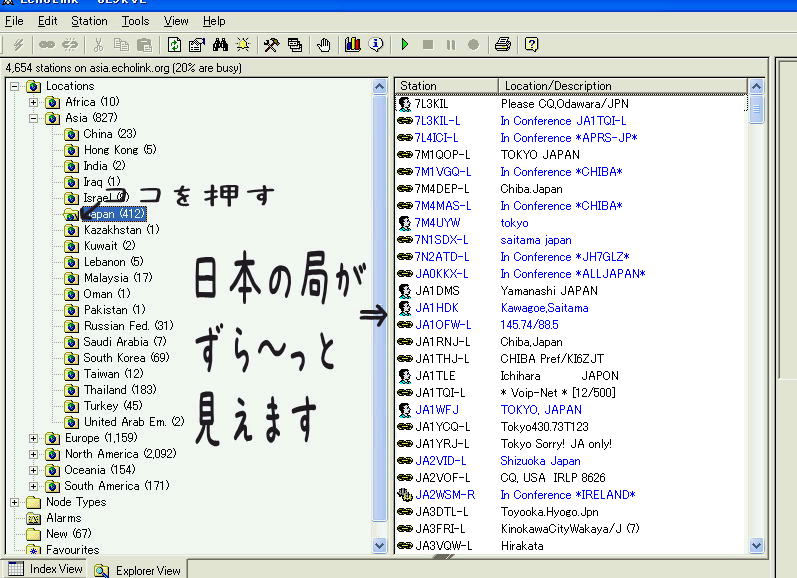Open the Help question mark icon
Screen dimensions: 797x578
pyautogui.click(x=531, y=45)
